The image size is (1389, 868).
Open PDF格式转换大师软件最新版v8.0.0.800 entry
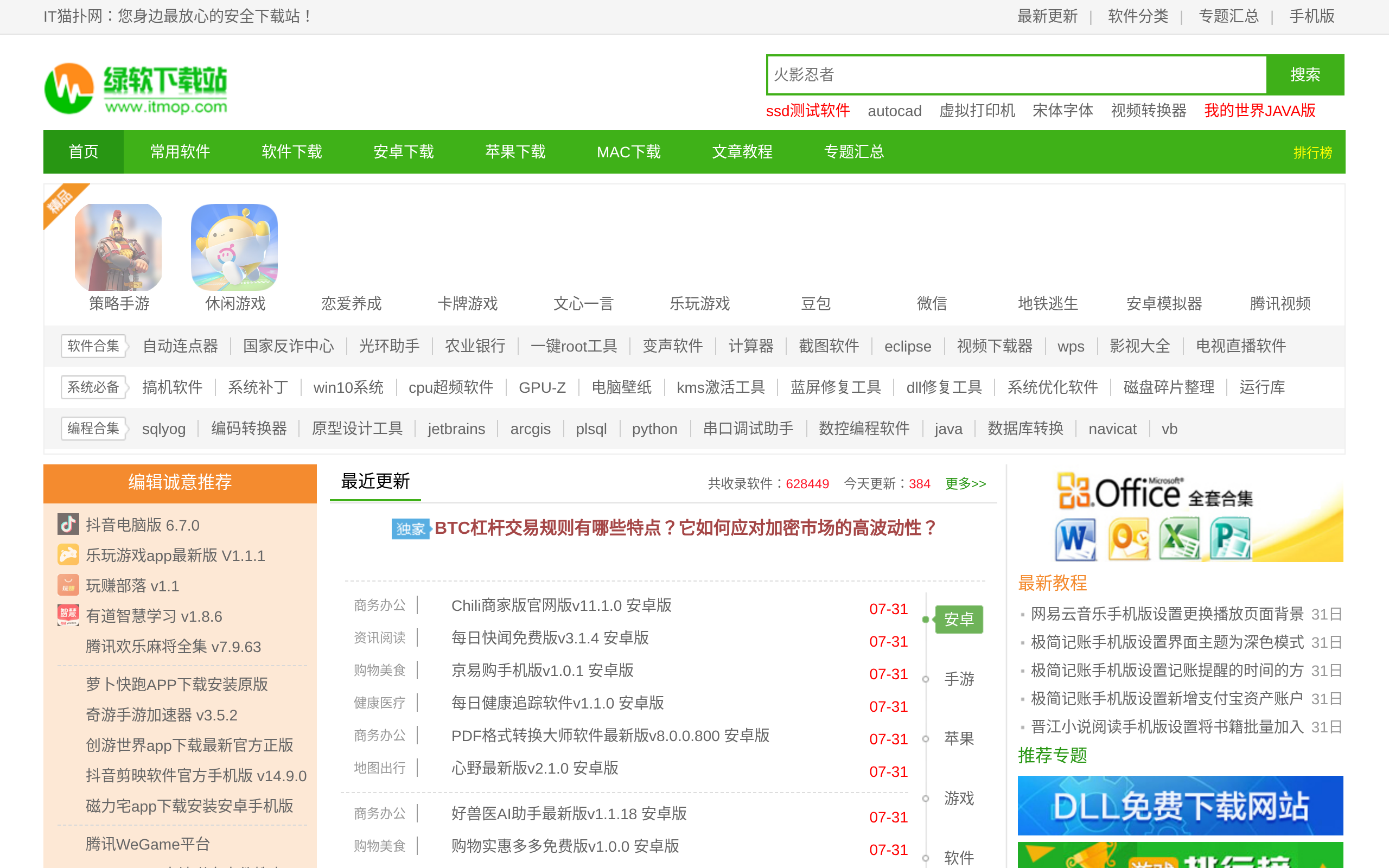tap(610, 736)
